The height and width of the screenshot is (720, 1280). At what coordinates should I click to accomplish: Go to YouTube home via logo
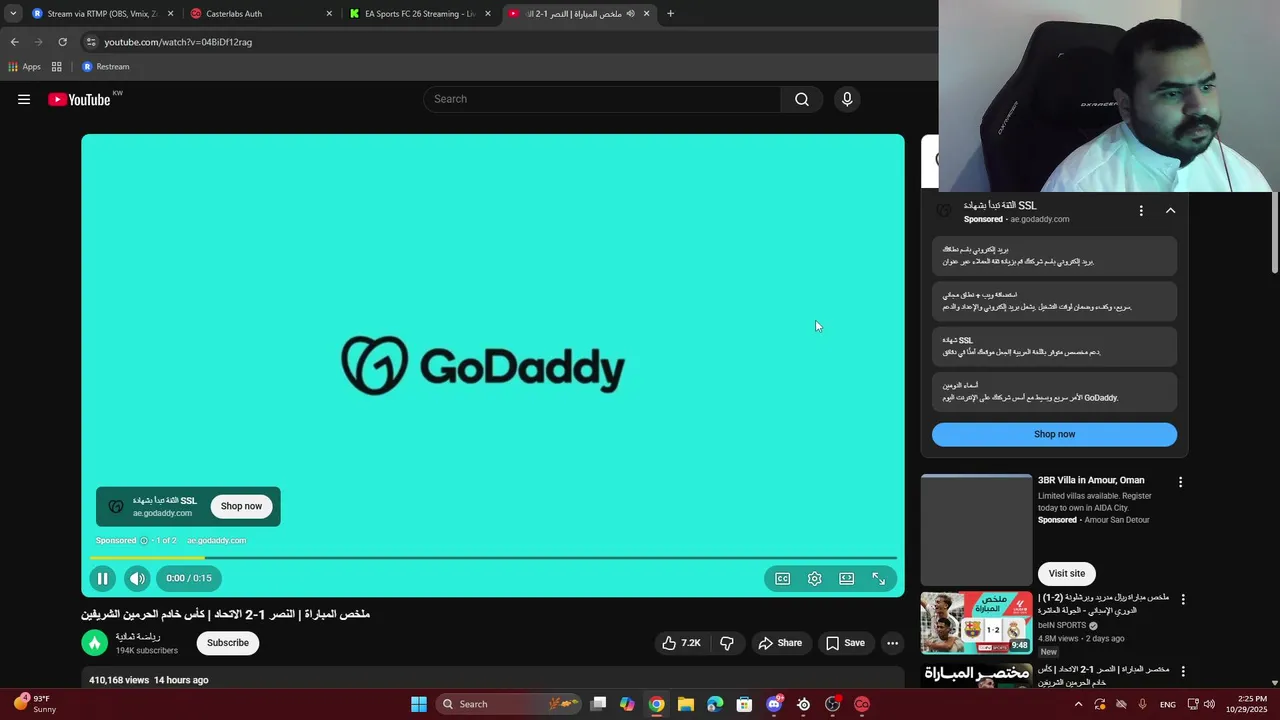click(79, 99)
